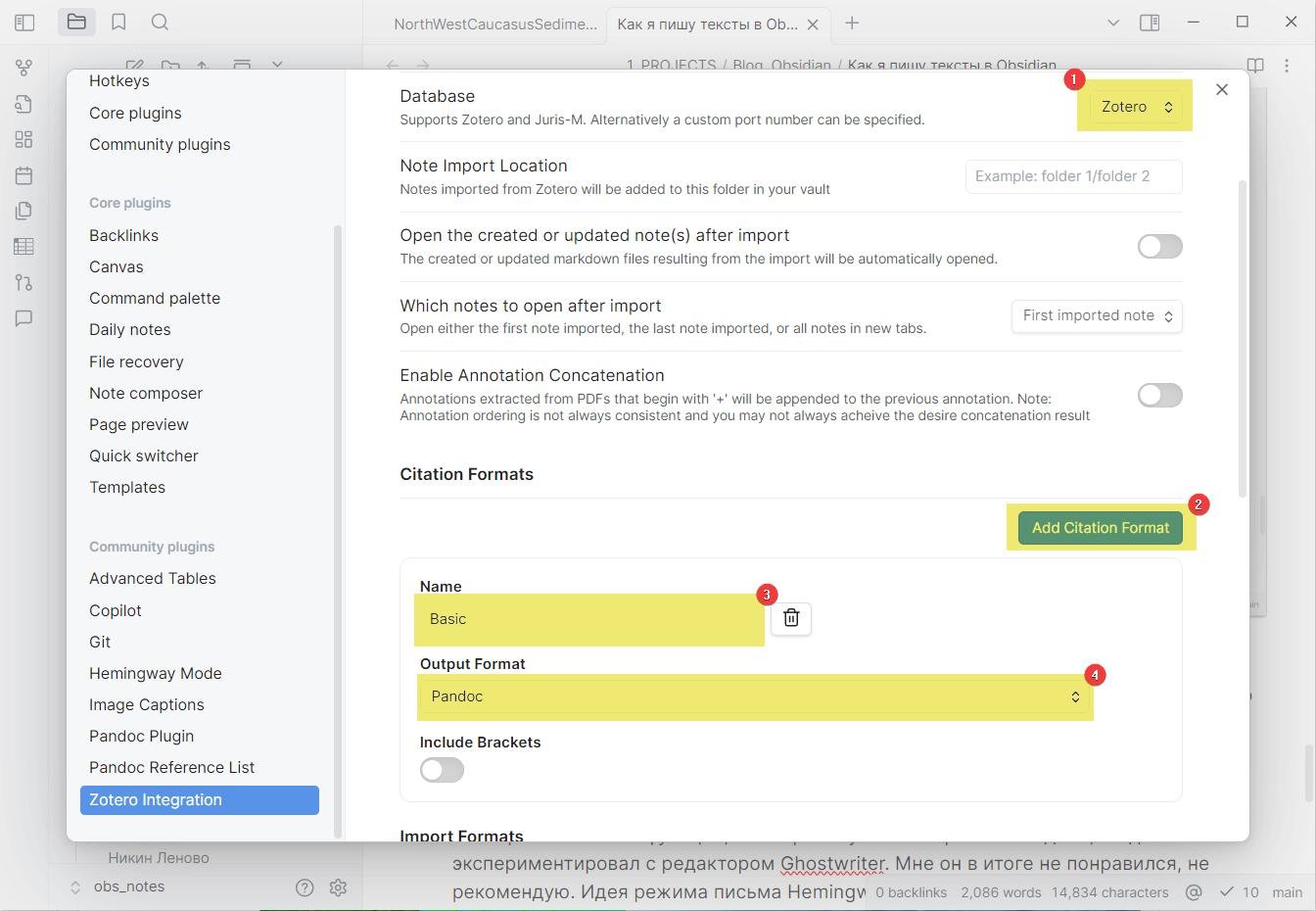Open the Output Format dropdown showing Pandoc
This screenshot has height=911, width=1316.
click(x=755, y=696)
